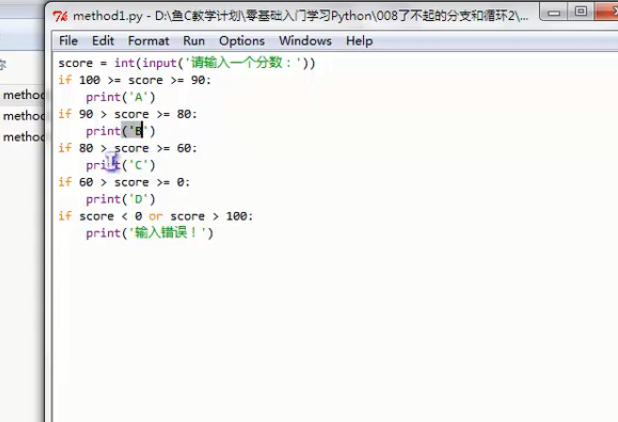Viewport: 618px width, 422px height.
Task: Open the File menu
Action: coord(68,41)
